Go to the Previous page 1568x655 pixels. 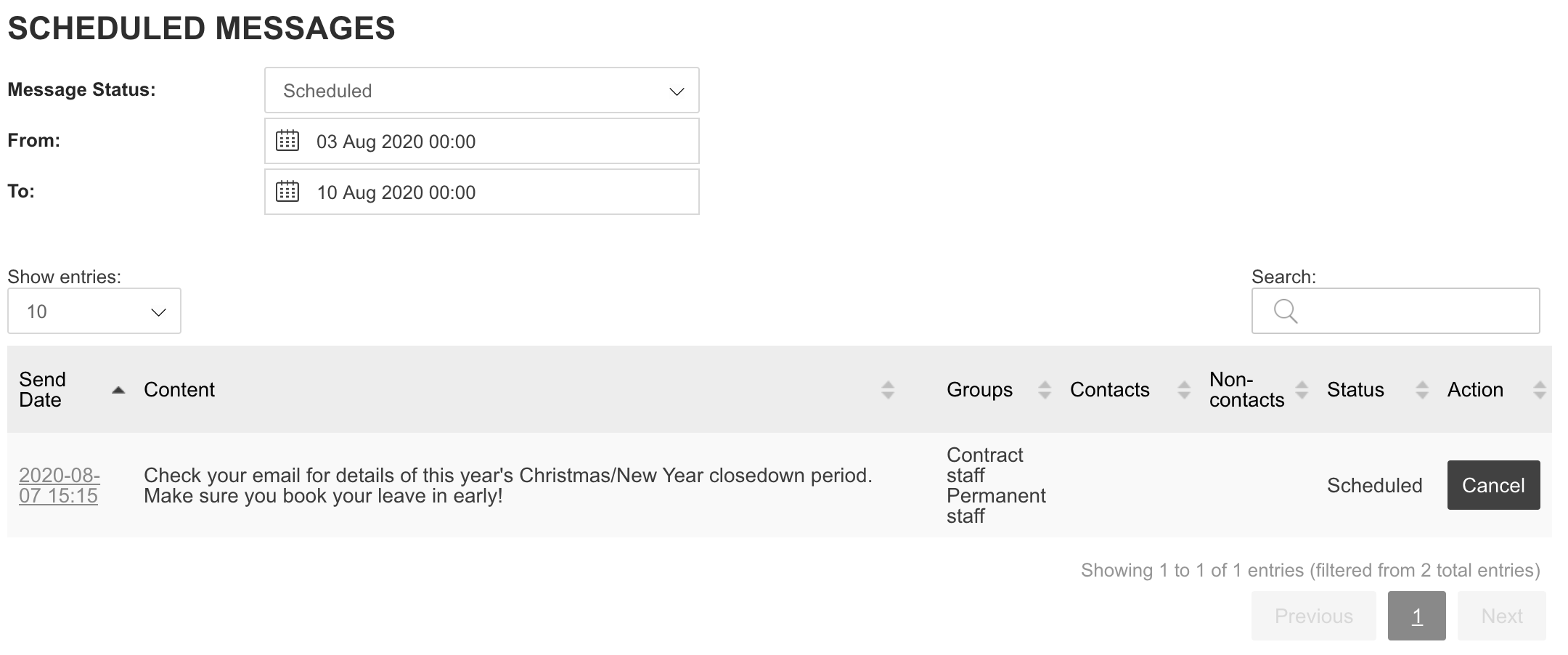tap(1313, 616)
